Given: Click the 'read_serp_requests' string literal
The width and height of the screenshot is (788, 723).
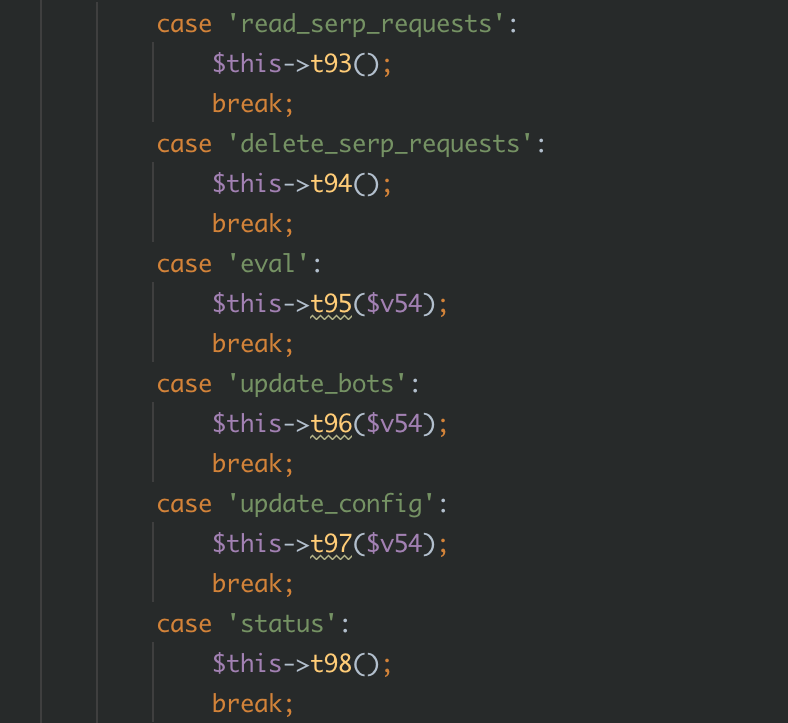Looking at the screenshot, I should click(365, 24).
